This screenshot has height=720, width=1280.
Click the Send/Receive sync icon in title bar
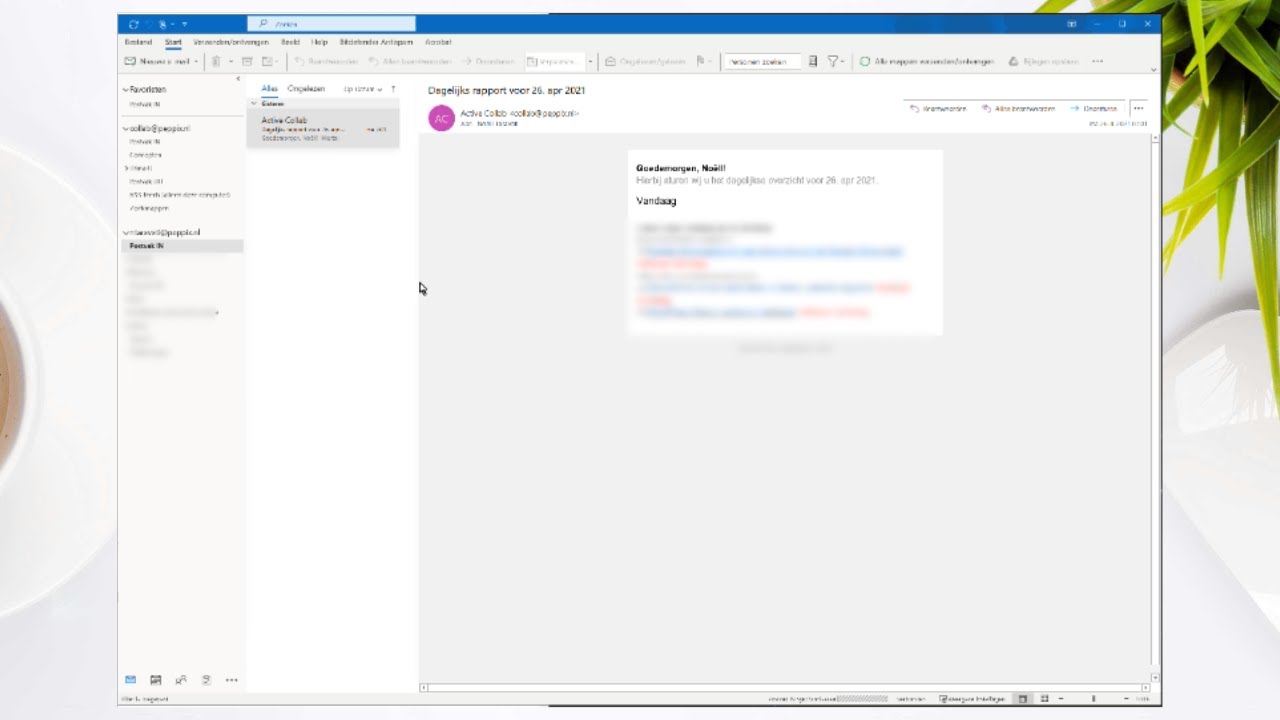[x=134, y=24]
